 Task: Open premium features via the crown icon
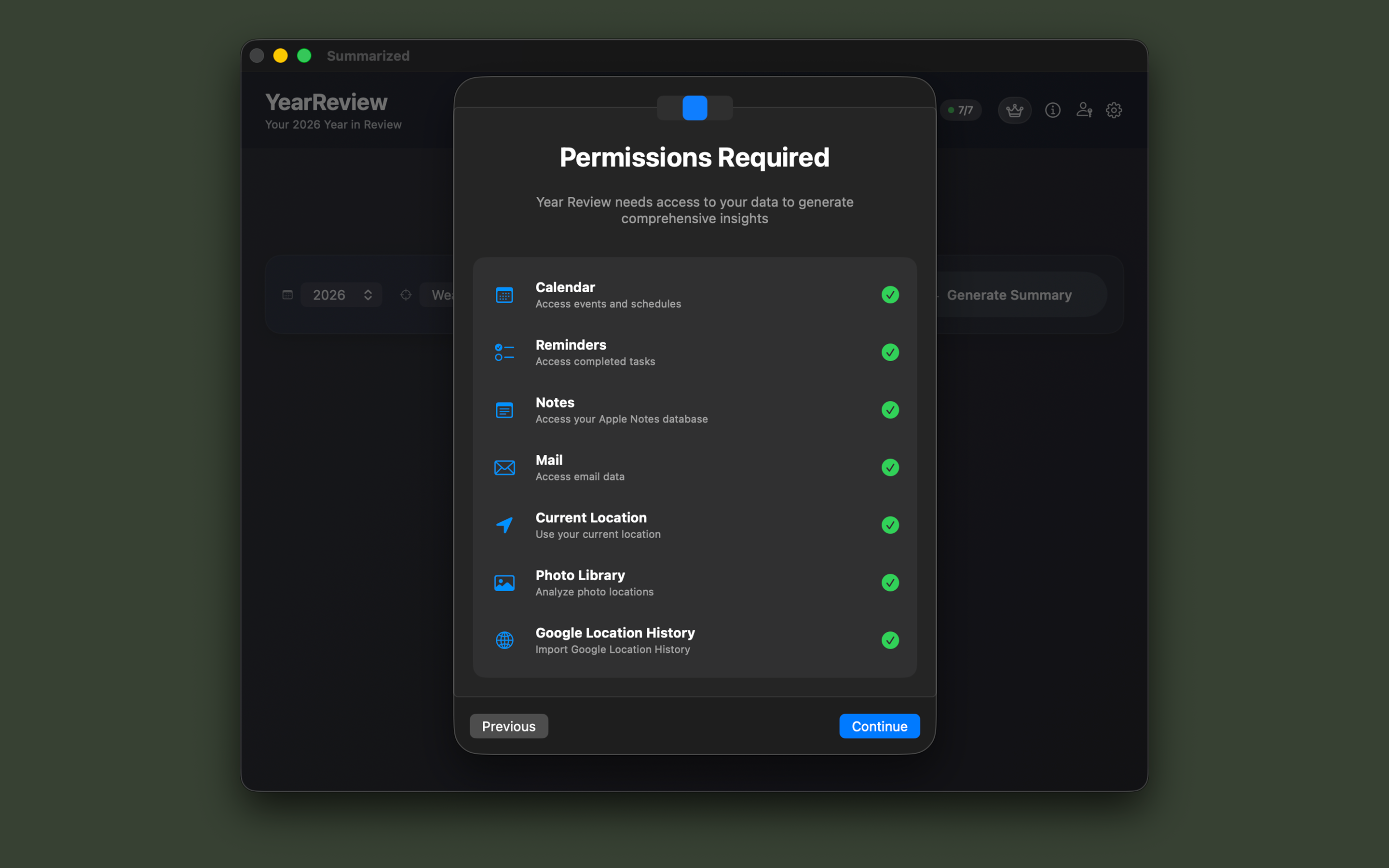[1014, 109]
